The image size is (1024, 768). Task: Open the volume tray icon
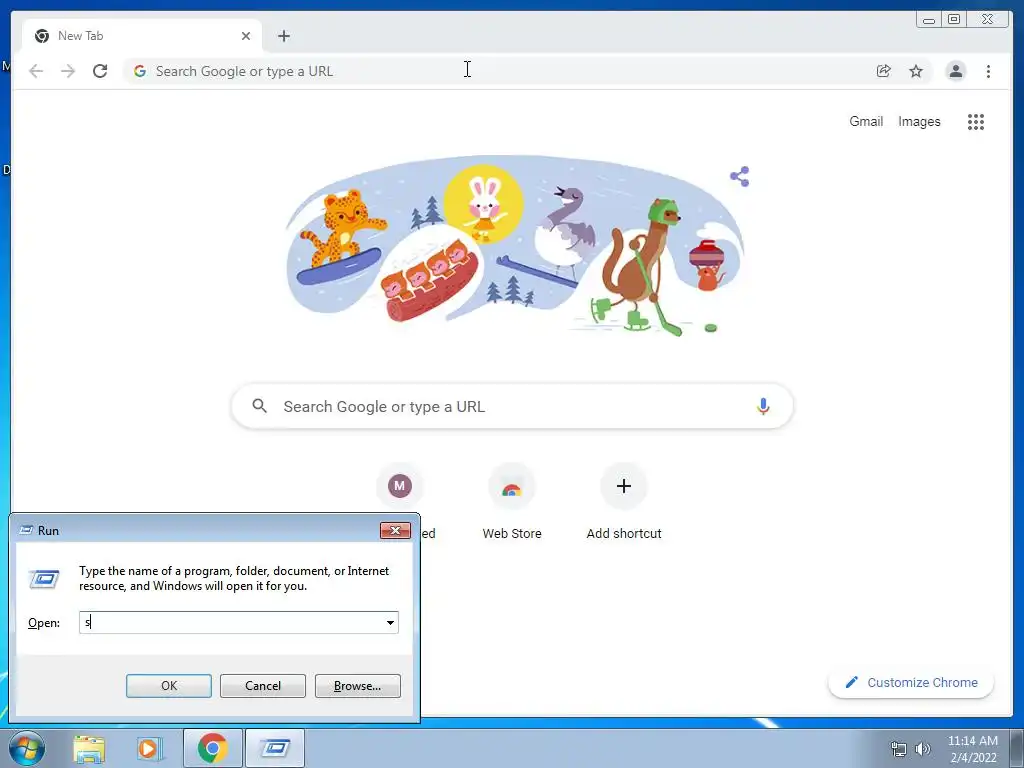click(922, 749)
